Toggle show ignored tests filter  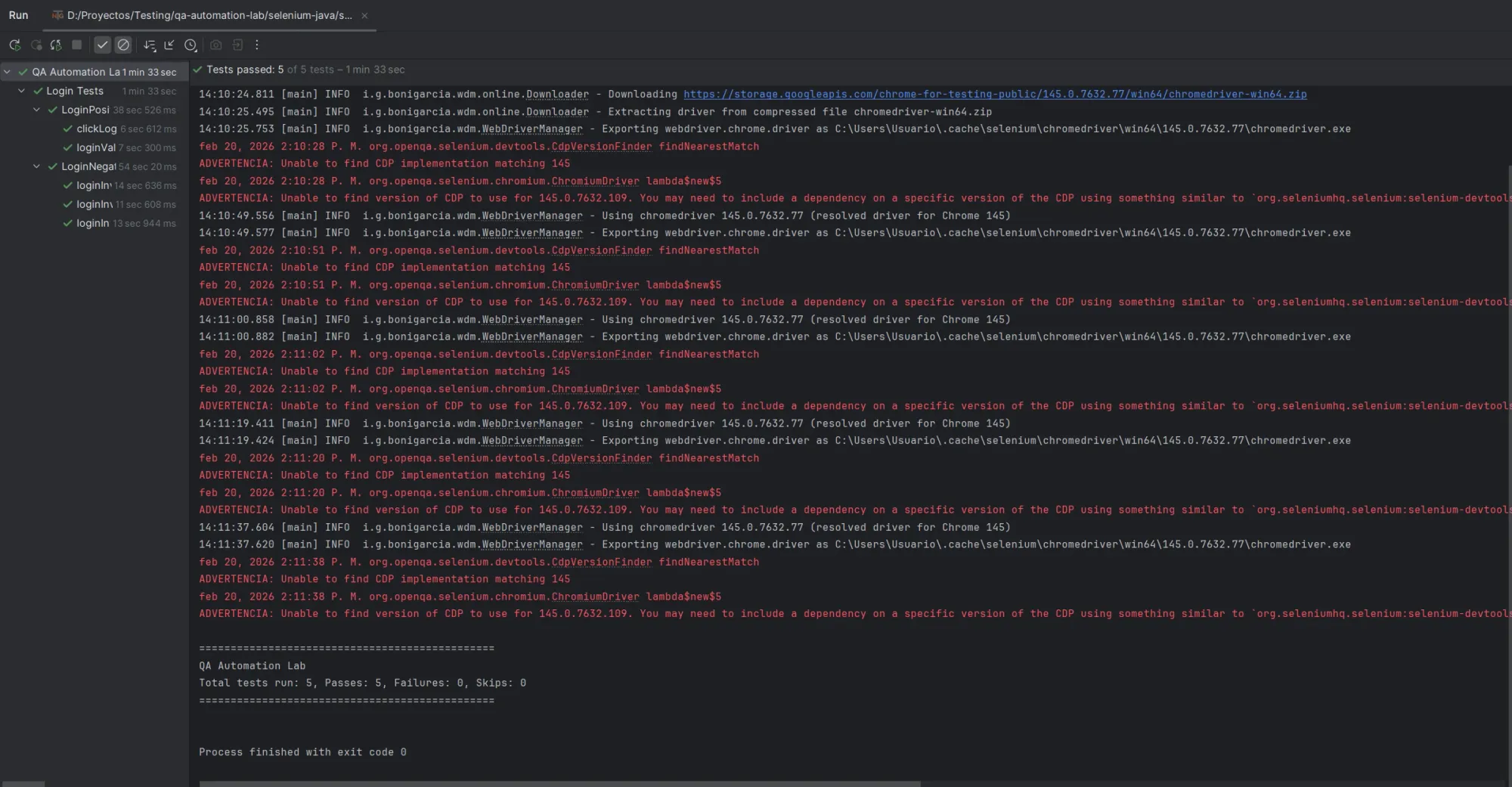click(x=123, y=45)
